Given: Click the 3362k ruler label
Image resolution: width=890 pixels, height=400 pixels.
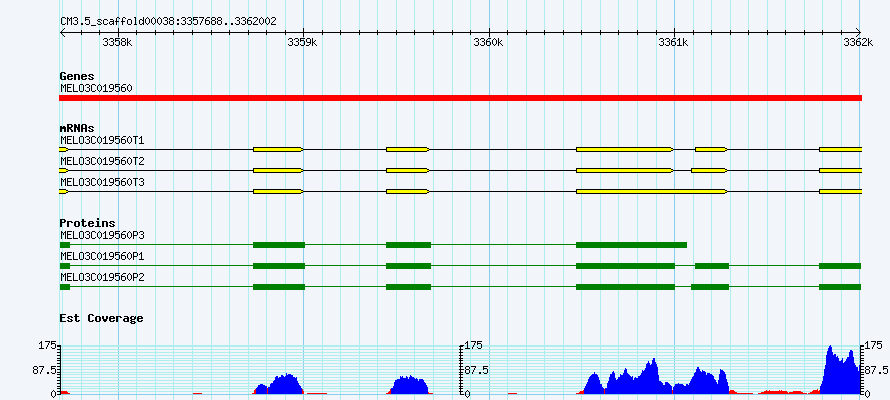Looking at the screenshot, I should click(858, 42).
